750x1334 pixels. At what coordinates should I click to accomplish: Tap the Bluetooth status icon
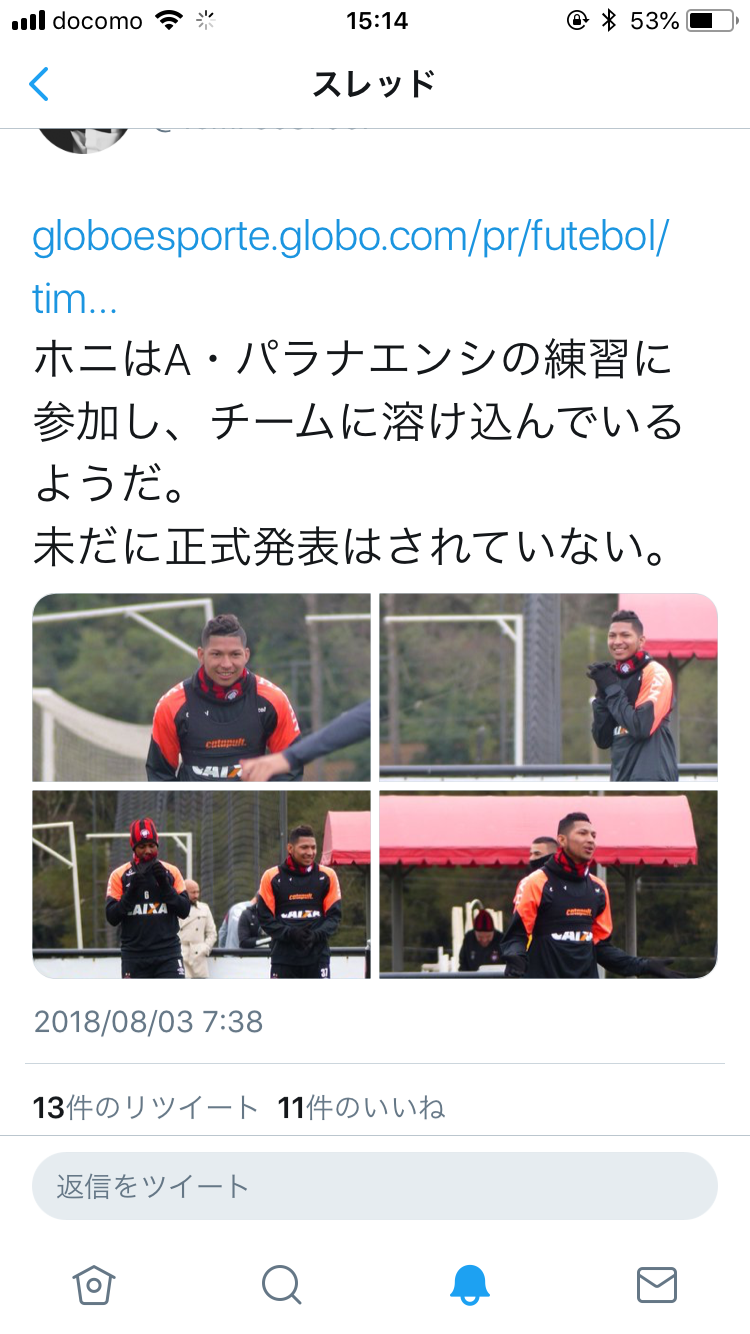[x=608, y=20]
